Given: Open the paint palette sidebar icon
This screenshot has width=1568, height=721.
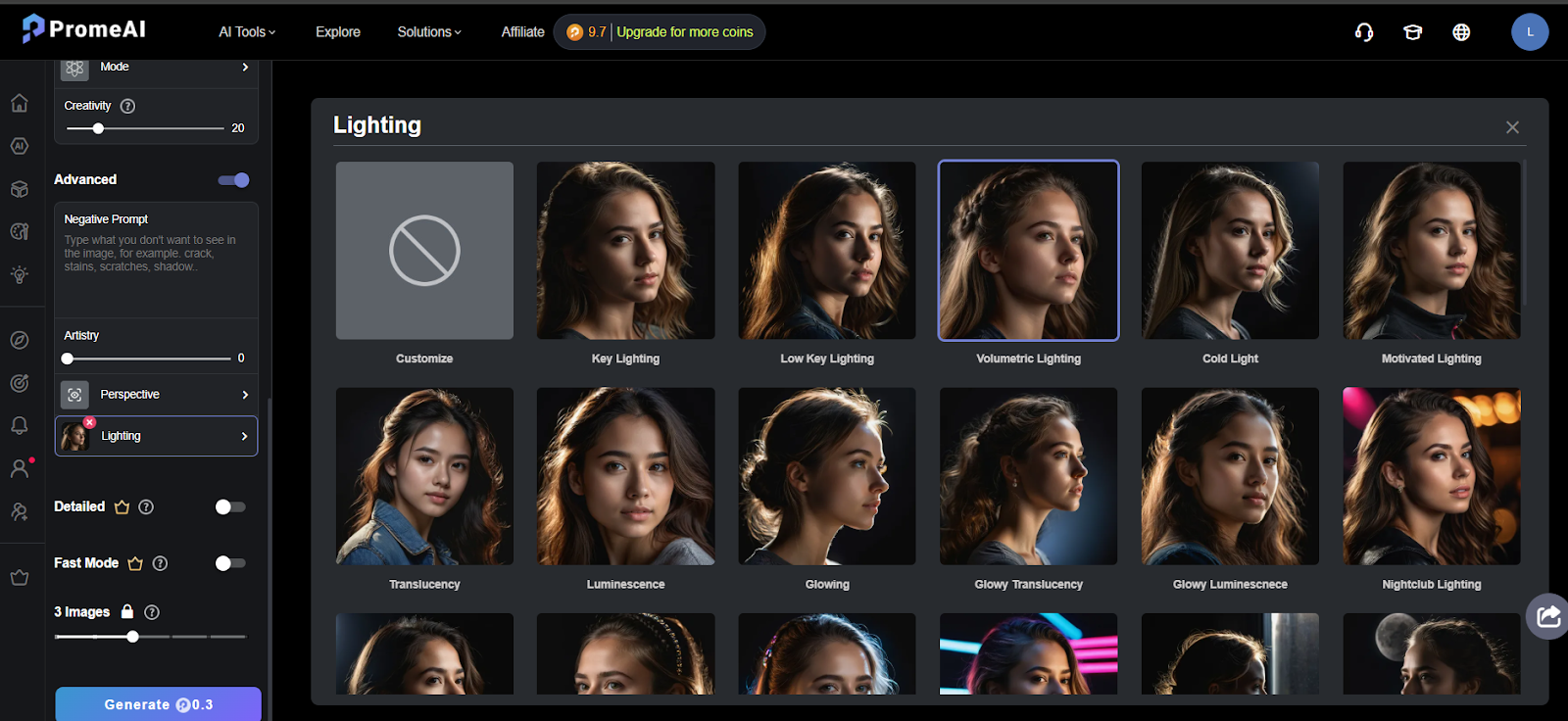Looking at the screenshot, I should tap(20, 232).
